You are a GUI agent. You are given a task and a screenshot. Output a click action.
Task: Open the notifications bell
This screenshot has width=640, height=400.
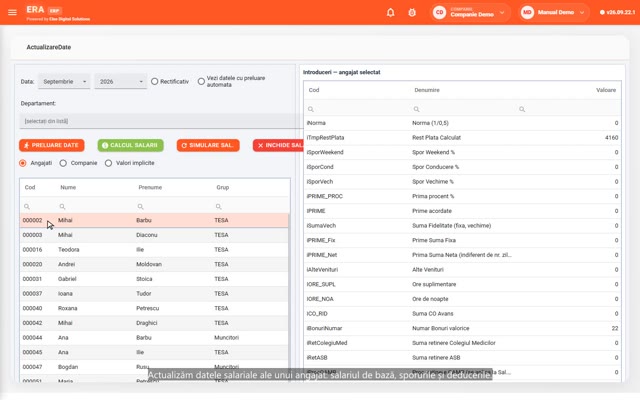[391, 12]
